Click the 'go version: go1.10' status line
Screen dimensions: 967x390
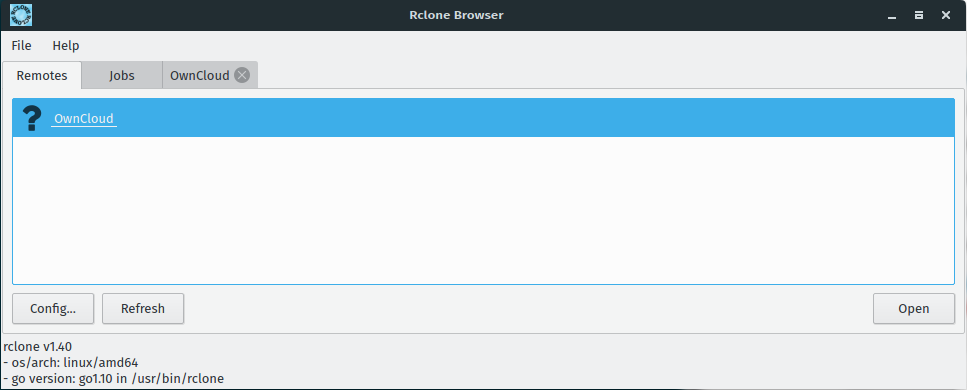pos(113,378)
